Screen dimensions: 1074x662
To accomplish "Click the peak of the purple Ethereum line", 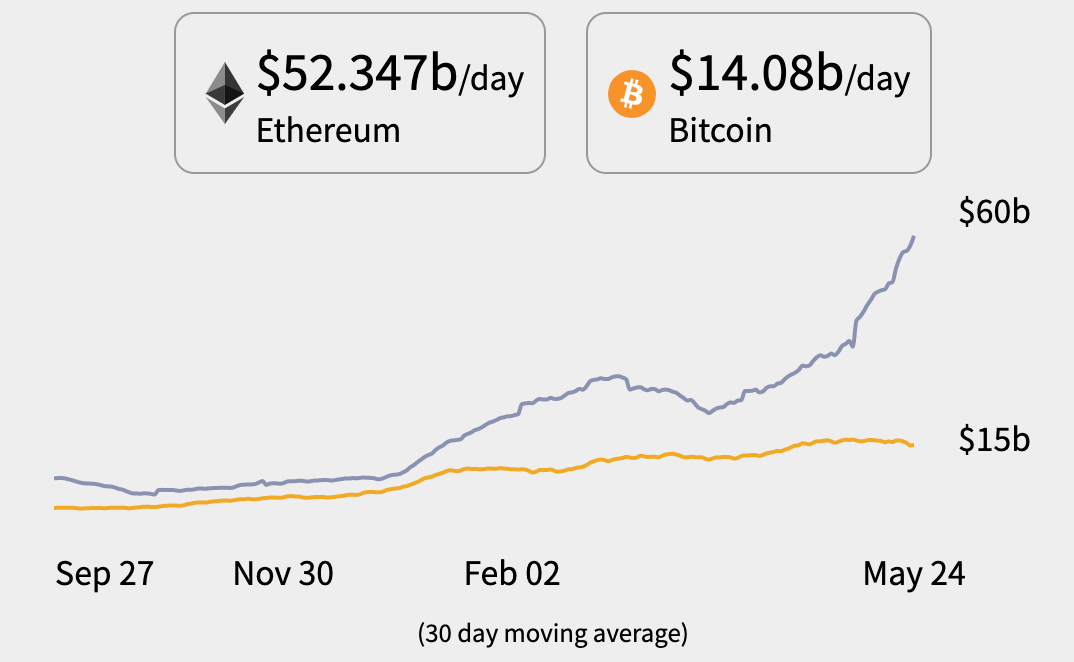I will [x=914, y=237].
